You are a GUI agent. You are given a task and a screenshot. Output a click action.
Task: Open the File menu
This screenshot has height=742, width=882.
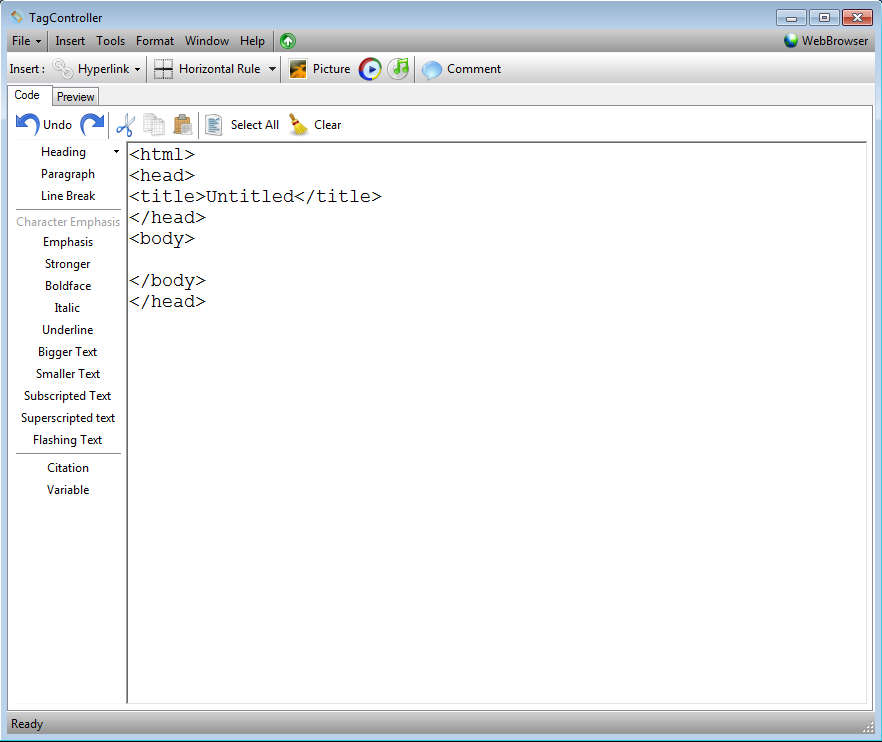[21, 41]
